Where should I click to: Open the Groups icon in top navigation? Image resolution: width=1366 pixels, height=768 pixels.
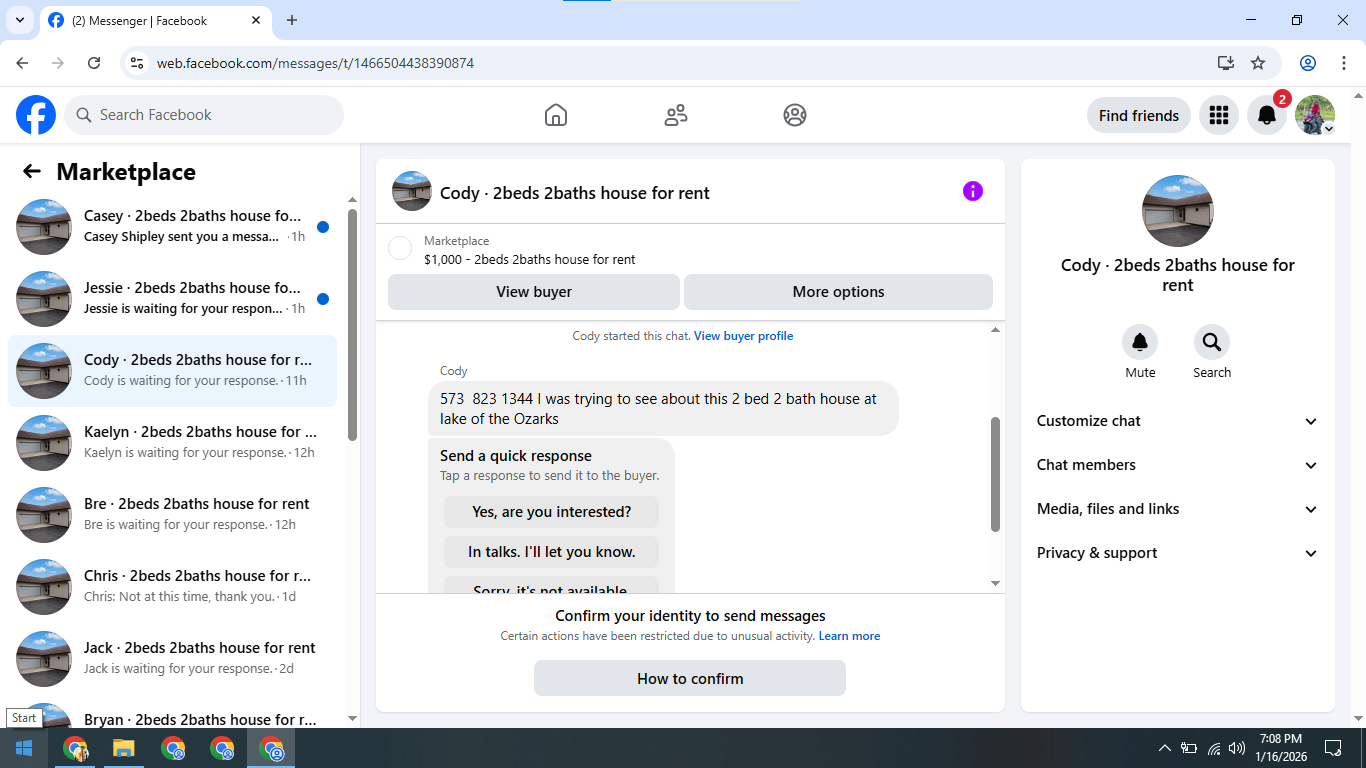795,115
